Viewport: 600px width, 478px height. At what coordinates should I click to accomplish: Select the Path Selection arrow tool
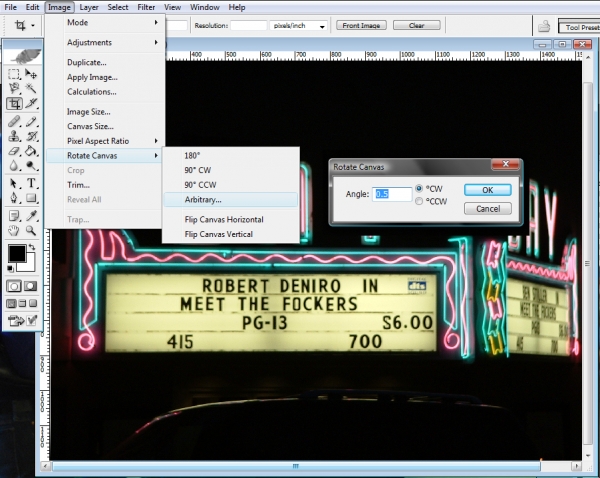pos(14,183)
